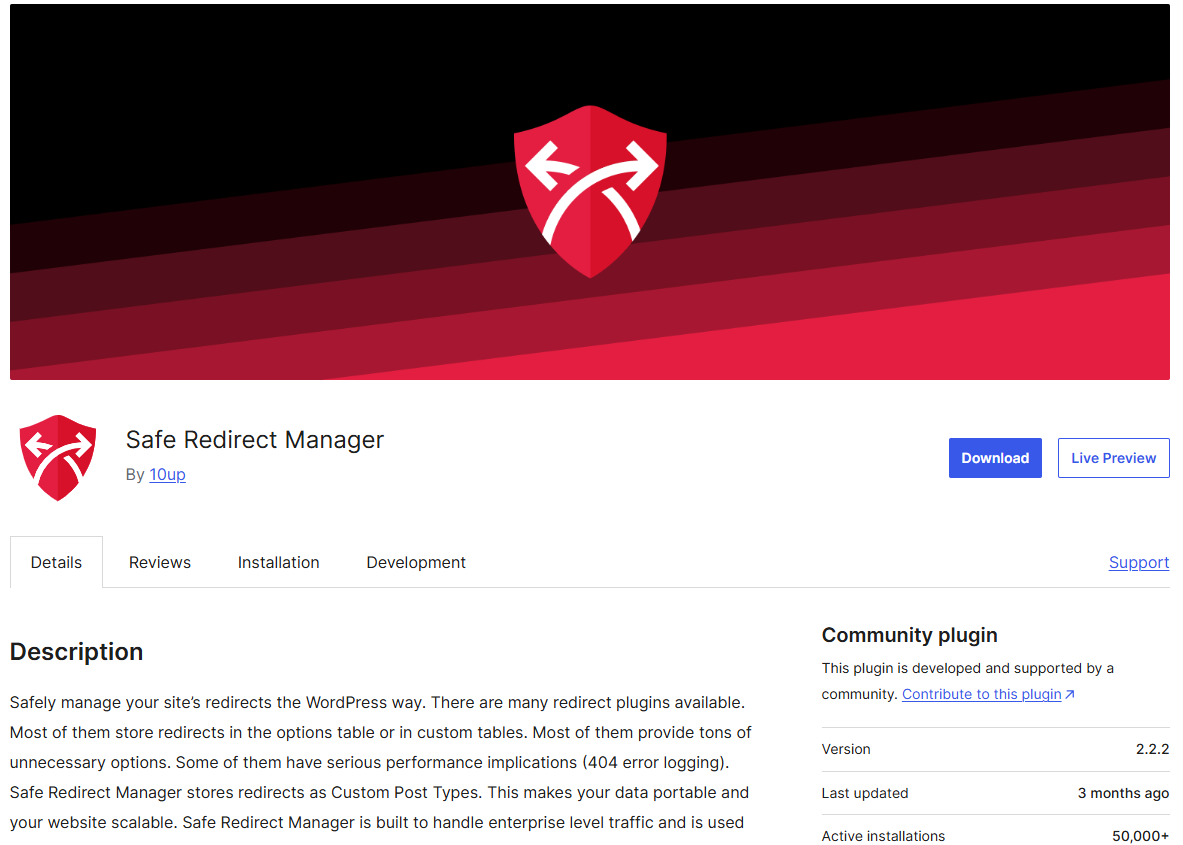Click the Version label
This screenshot has width=1183, height=845.
tap(846, 749)
